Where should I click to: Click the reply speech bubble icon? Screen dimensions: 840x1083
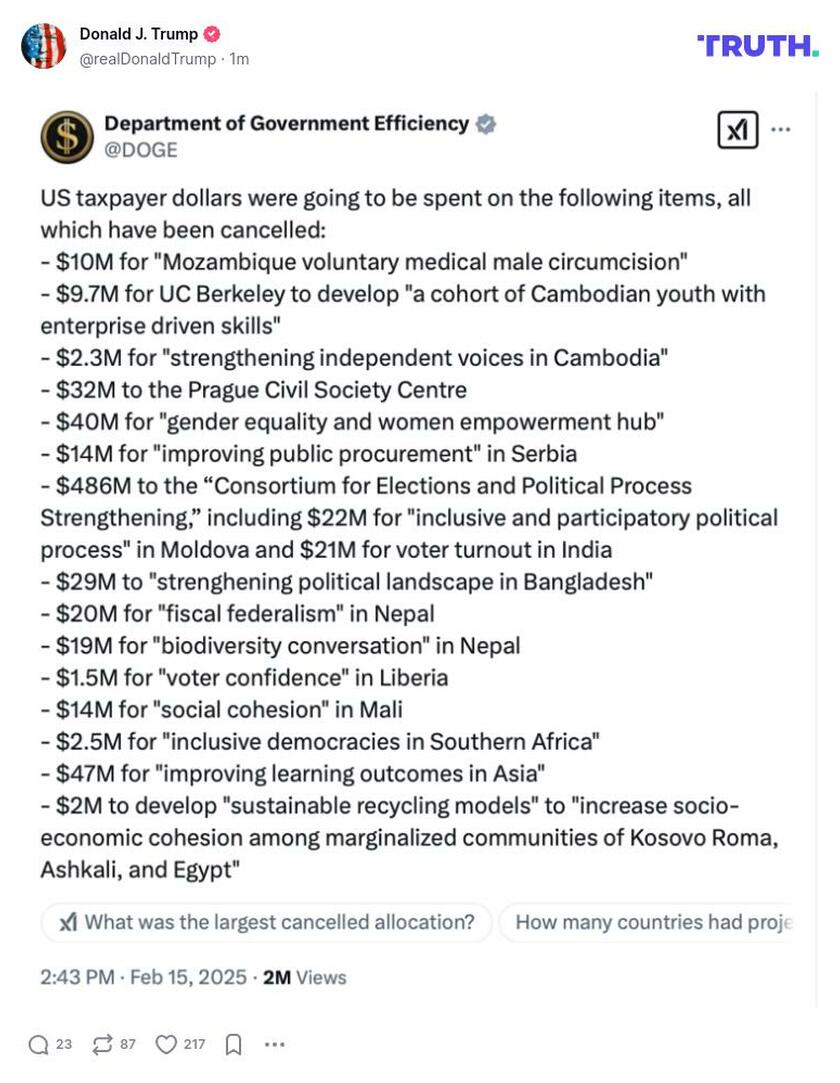(38, 1045)
